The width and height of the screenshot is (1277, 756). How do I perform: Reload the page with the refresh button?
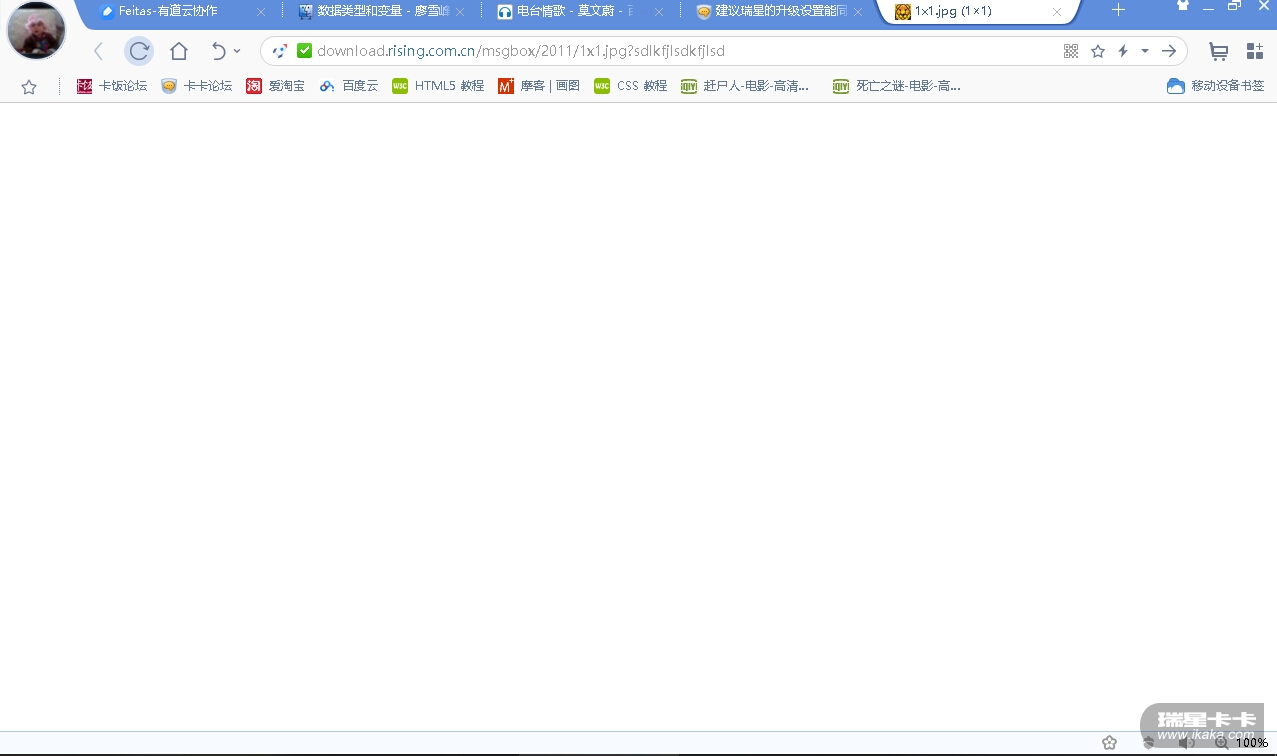[x=139, y=51]
